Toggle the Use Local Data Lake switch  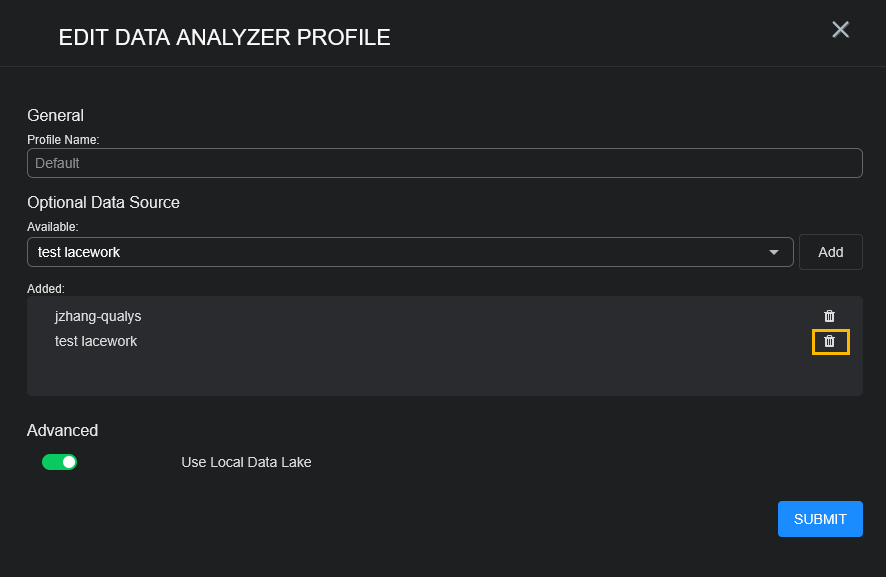click(59, 462)
